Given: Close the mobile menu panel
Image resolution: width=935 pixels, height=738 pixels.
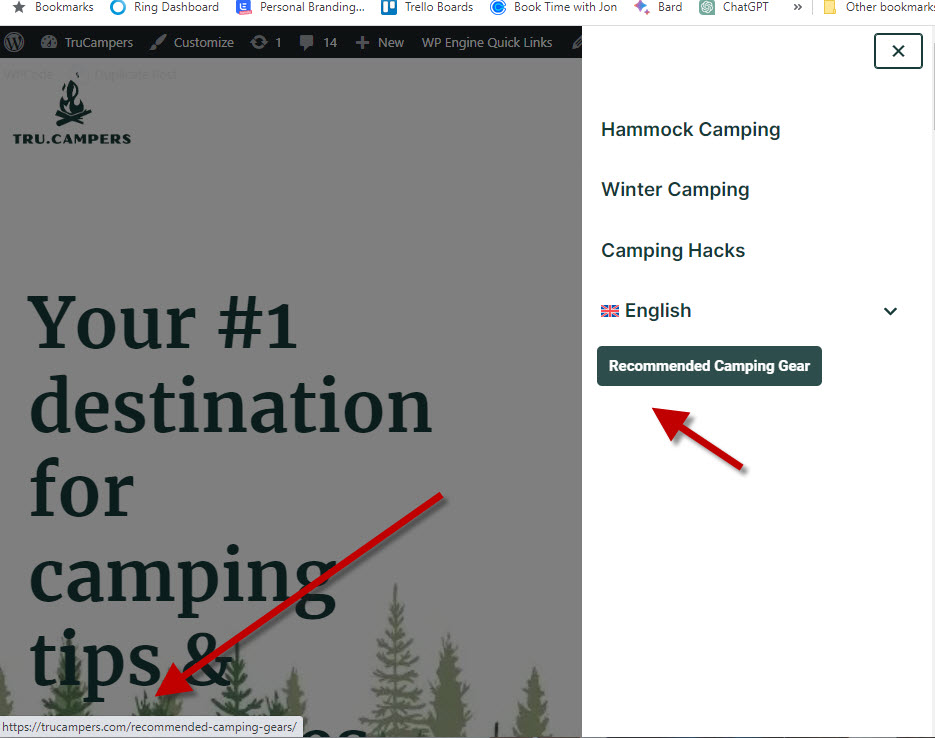Looking at the screenshot, I should pyautogui.click(x=898, y=51).
